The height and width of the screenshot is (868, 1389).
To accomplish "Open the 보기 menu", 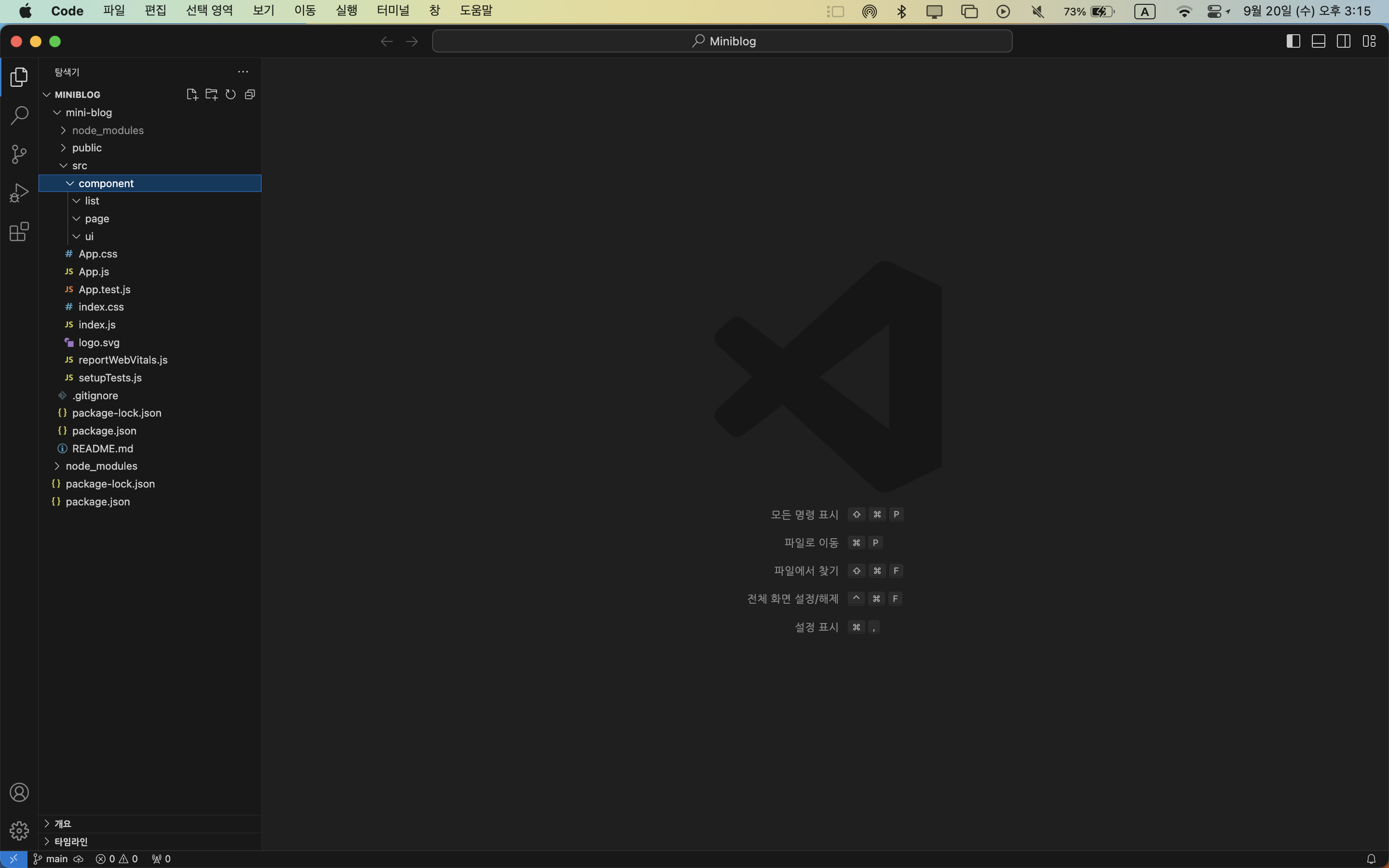I will pos(263,11).
